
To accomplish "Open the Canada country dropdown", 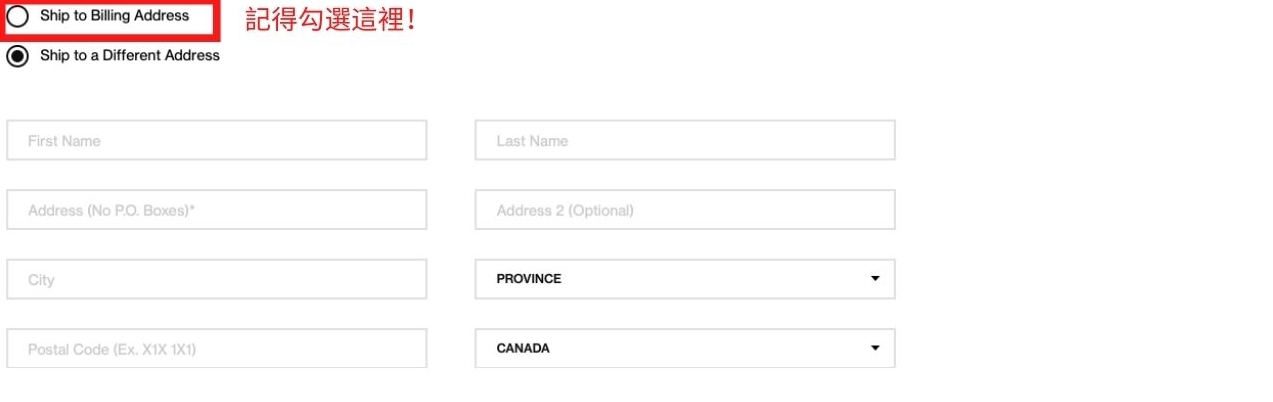I will (684, 349).
